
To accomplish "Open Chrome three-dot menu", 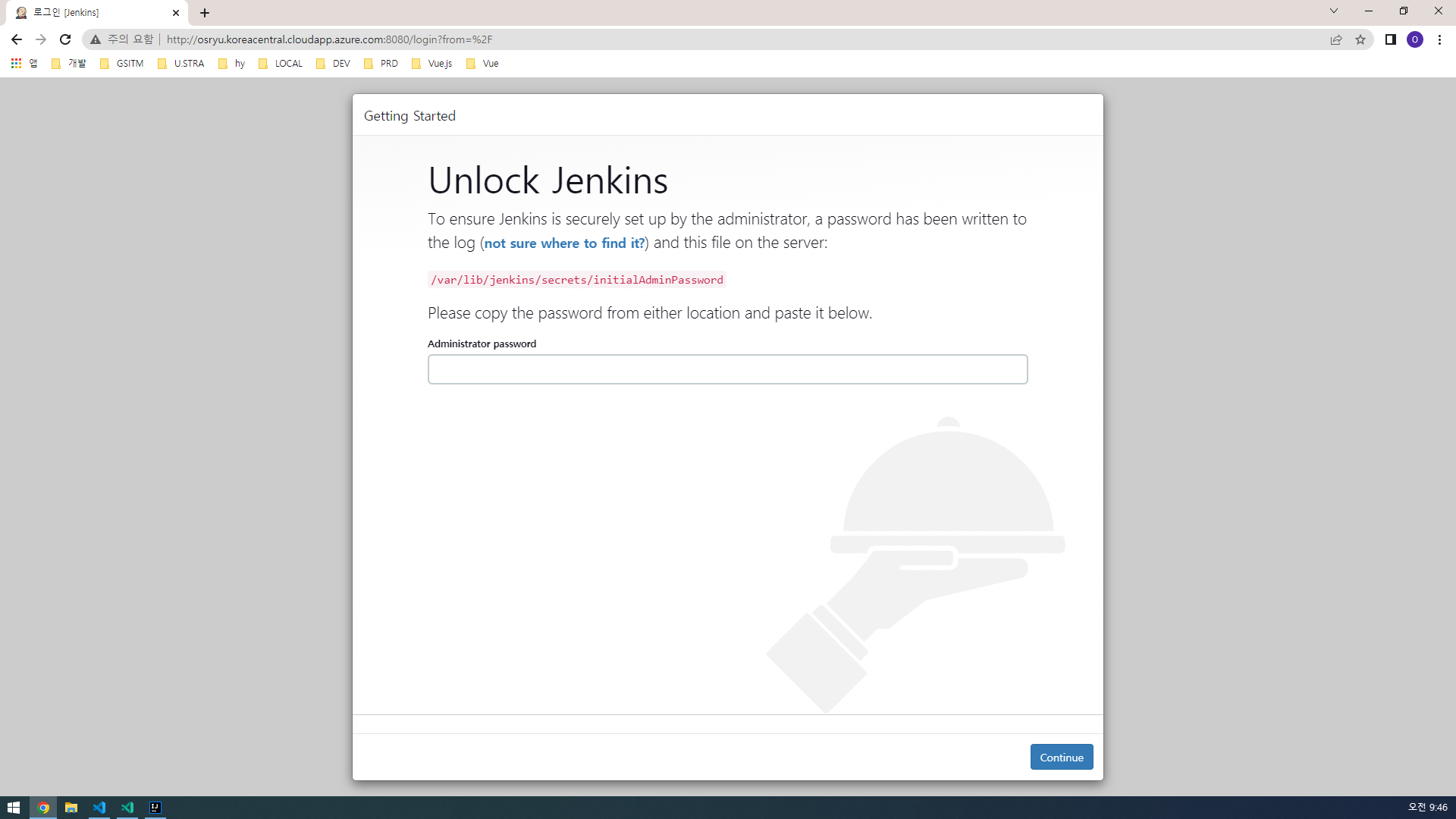I will (1439, 39).
